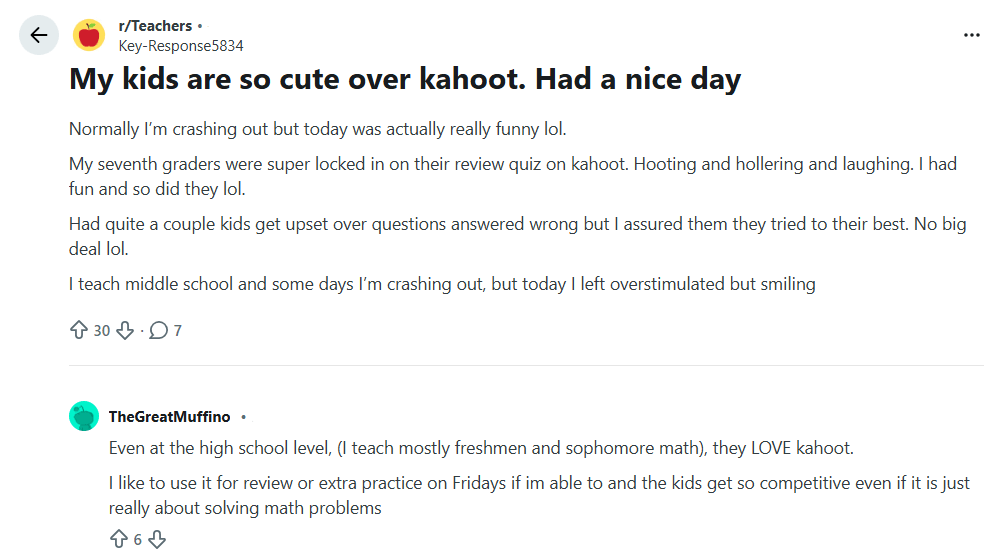Click the post title about Kahoot
The width and height of the screenshot is (997, 560).
coord(405,80)
